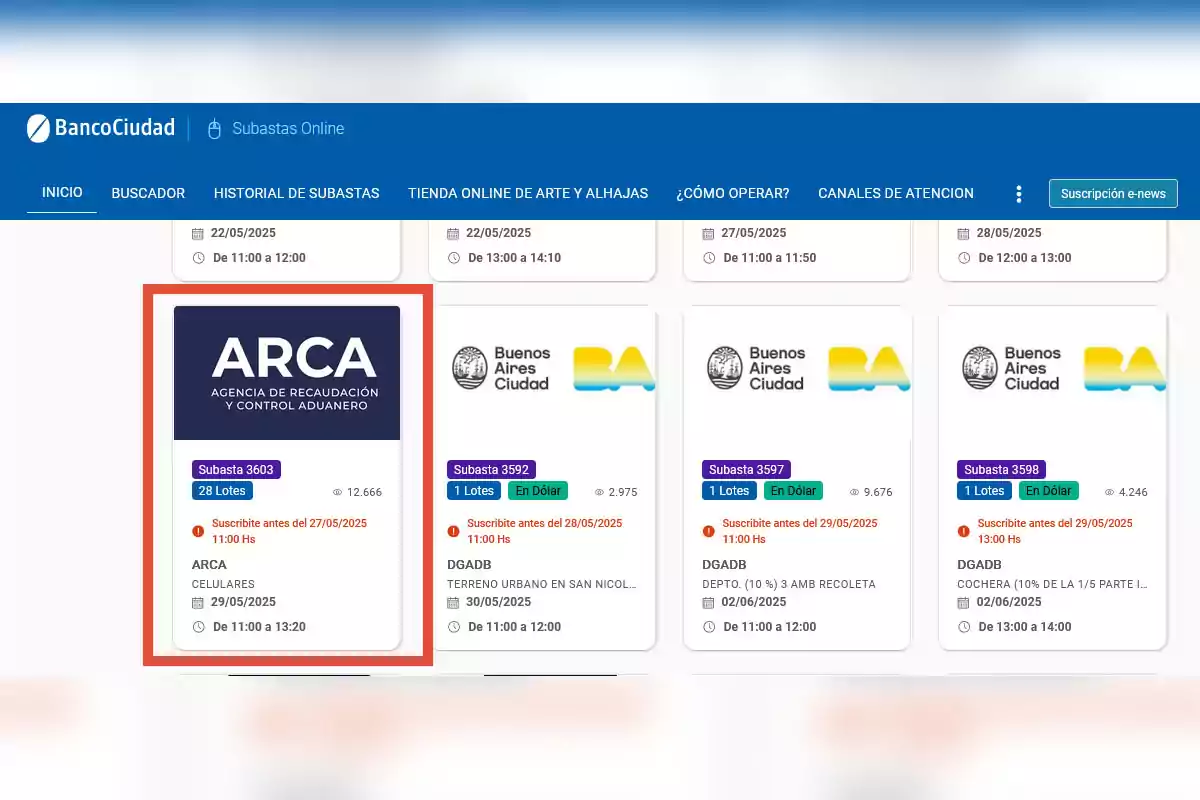
Task: Open Buenos Aires Ciudad image of Subasta 3597
Action: click(797, 373)
